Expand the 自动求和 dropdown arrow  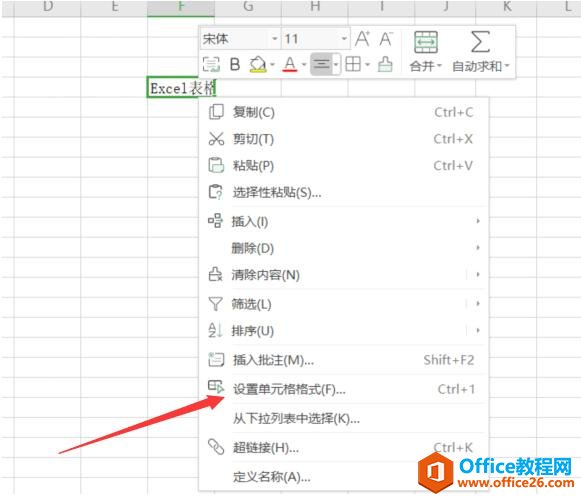(x=507, y=66)
